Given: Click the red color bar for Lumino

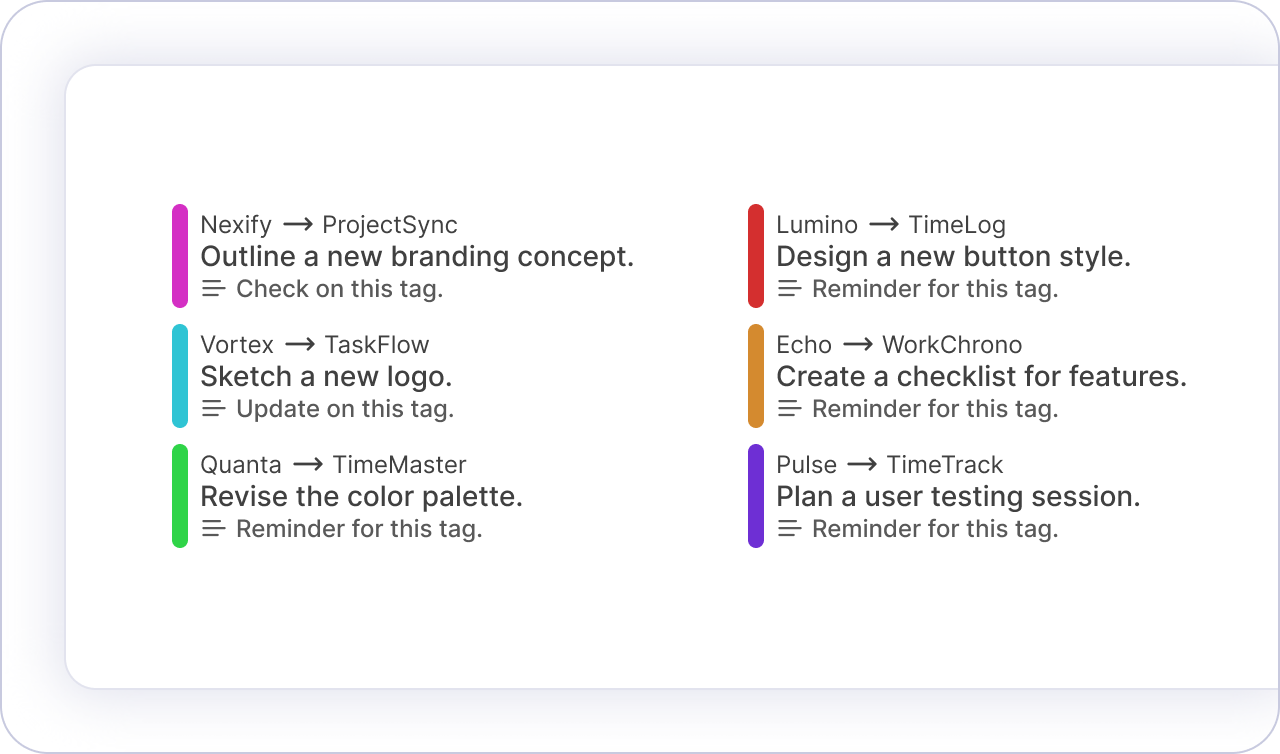Looking at the screenshot, I should coord(756,256).
